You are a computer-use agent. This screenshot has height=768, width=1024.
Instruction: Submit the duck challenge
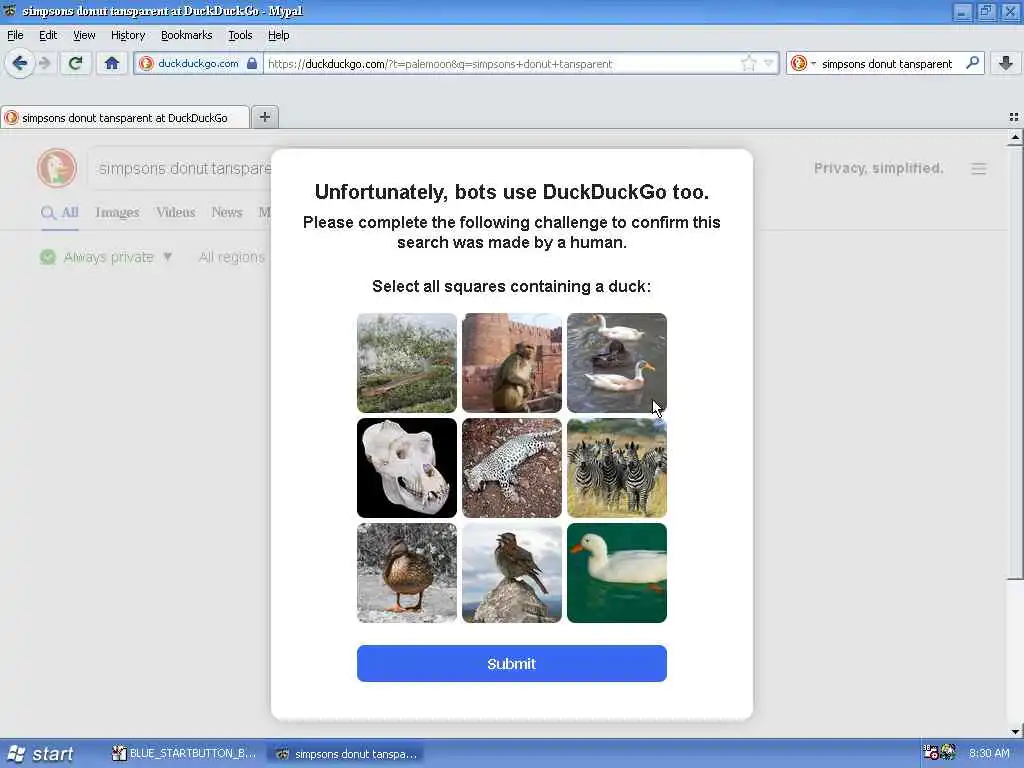(512, 664)
